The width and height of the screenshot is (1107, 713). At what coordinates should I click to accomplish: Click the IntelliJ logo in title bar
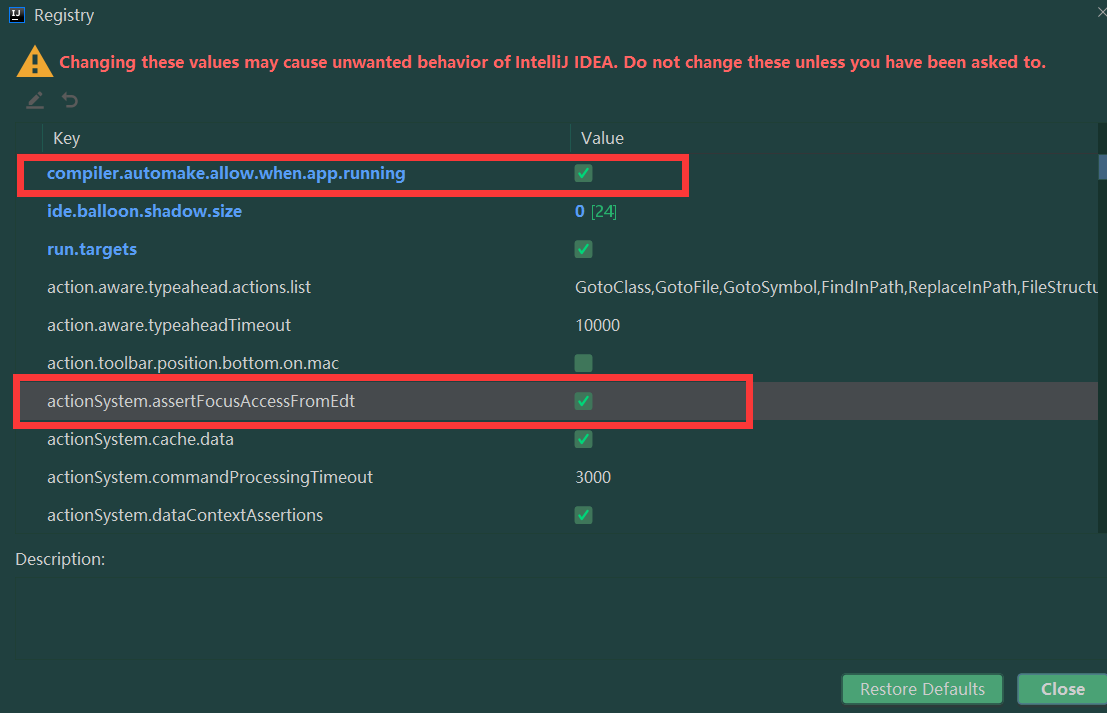(x=17, y=15)
